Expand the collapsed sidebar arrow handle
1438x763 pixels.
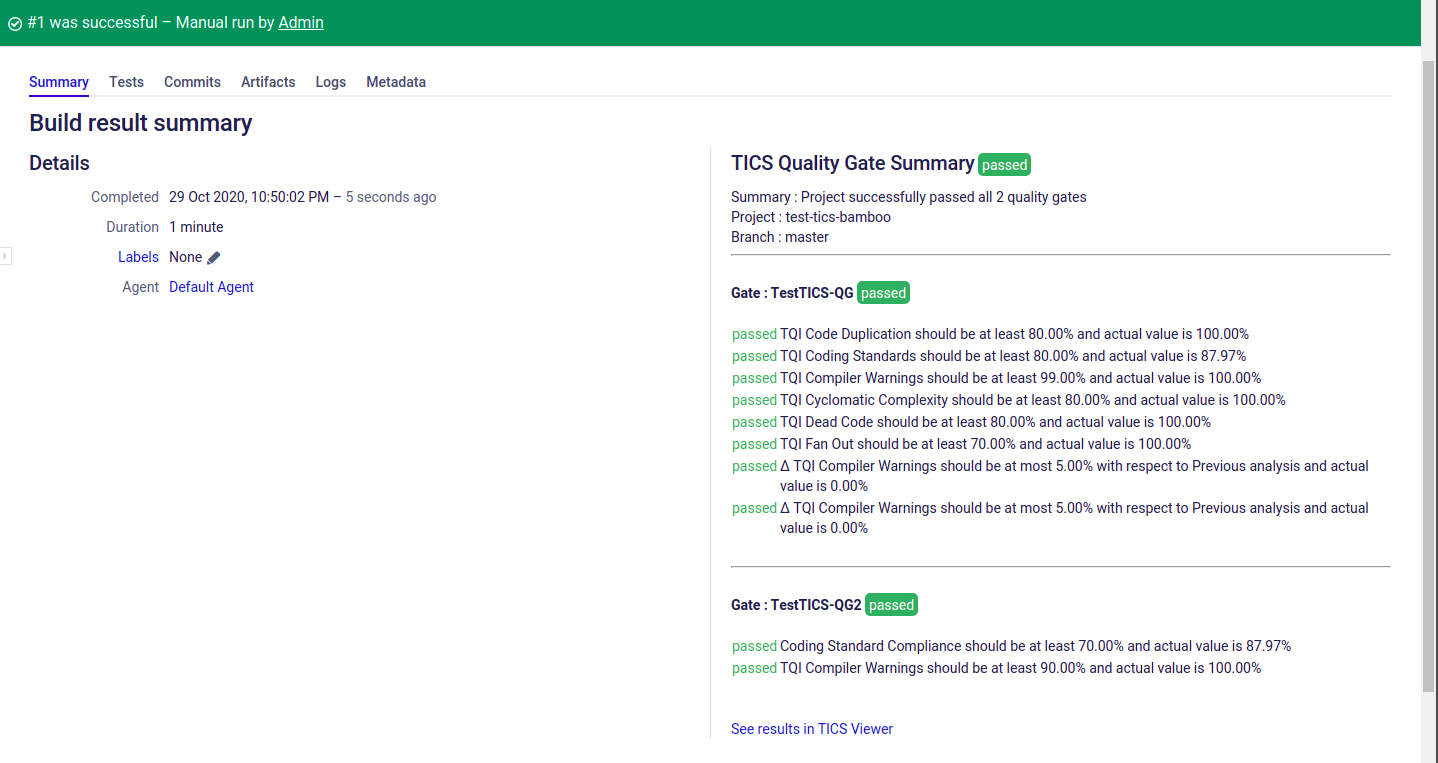[5, 256]
